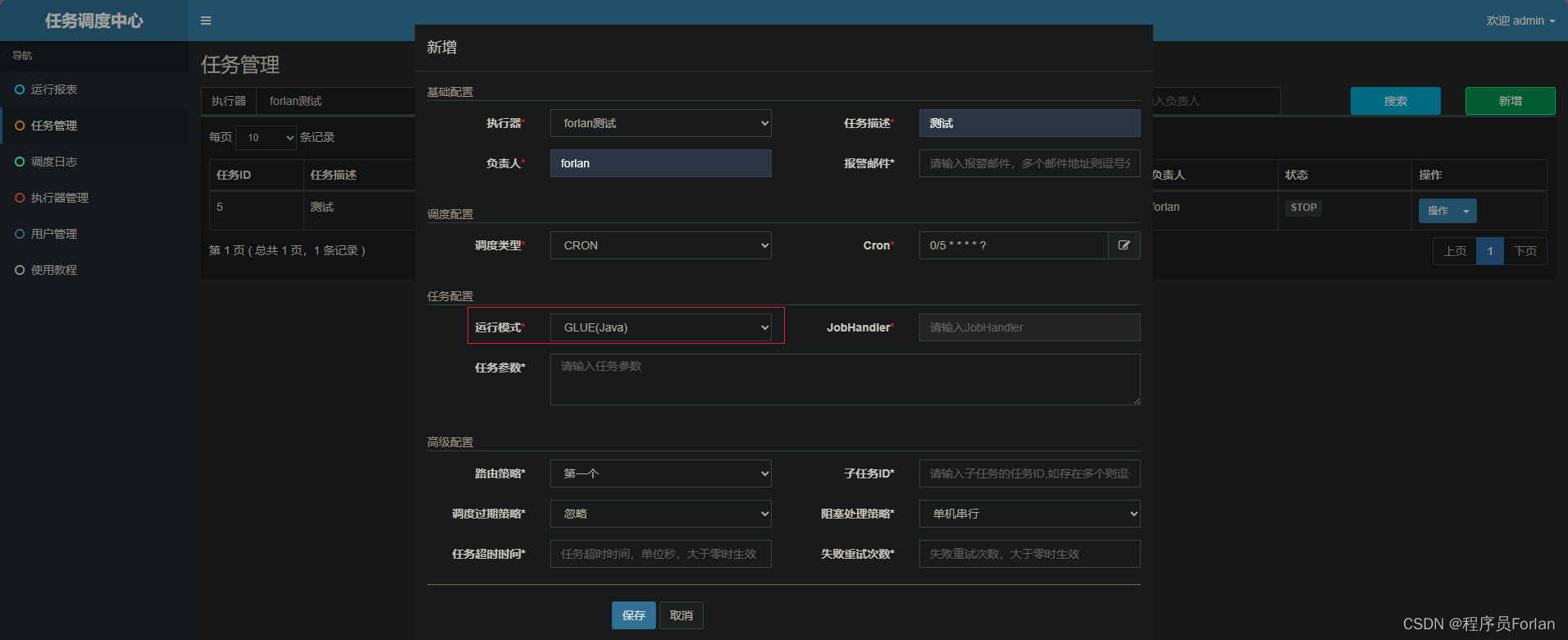Open the 调度类型 CRON dropdown
The width and height of the screenshot is (1568, 640).
point(661,245)
